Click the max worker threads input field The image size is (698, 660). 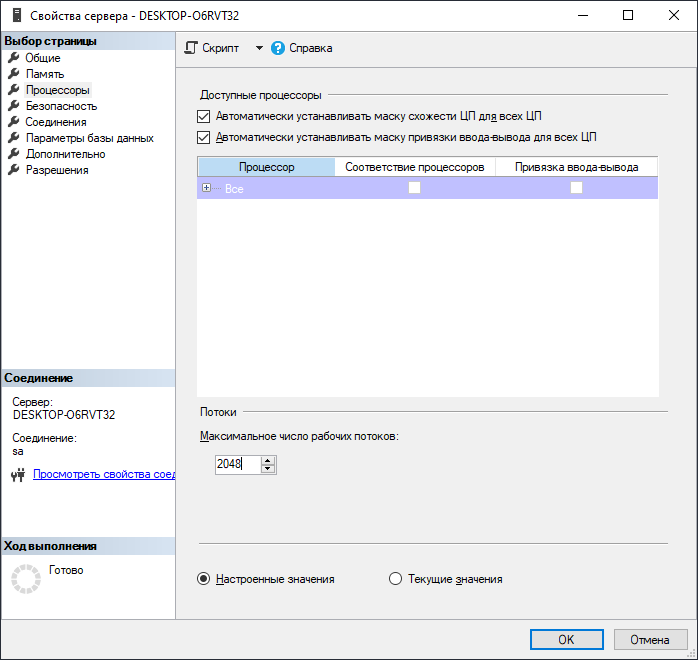pos(237,464)
